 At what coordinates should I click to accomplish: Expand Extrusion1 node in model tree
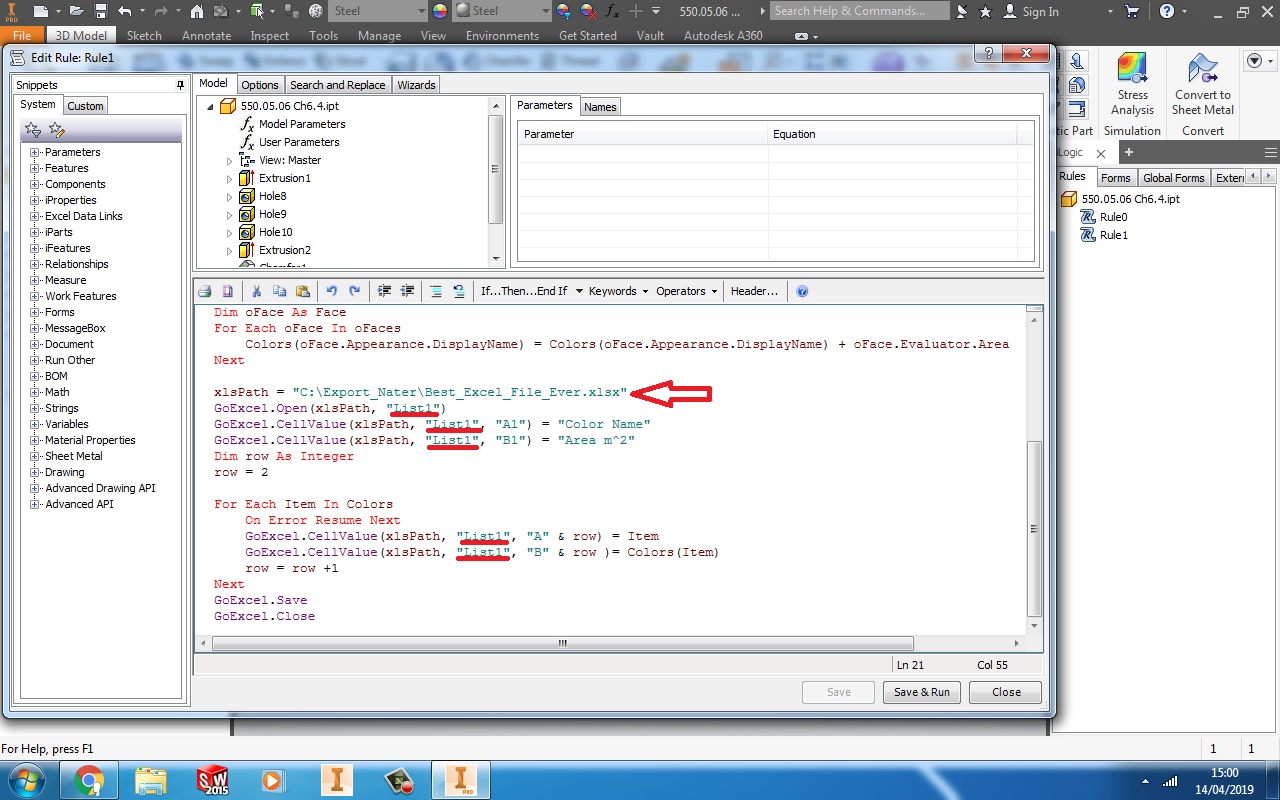pyautogui.click(x=229, y=178)
